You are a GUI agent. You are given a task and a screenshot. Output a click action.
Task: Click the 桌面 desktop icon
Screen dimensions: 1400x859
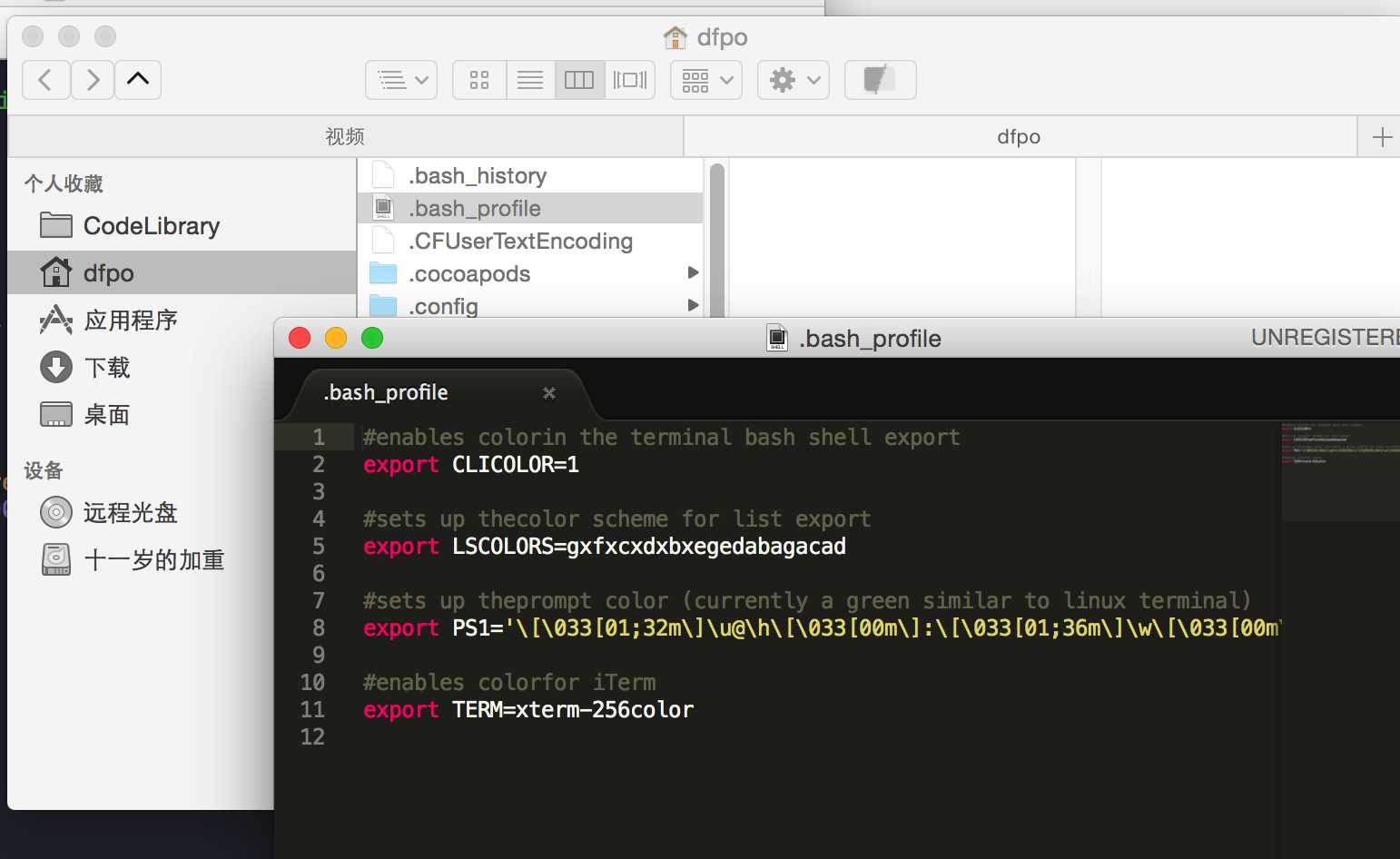click(56, 414)
